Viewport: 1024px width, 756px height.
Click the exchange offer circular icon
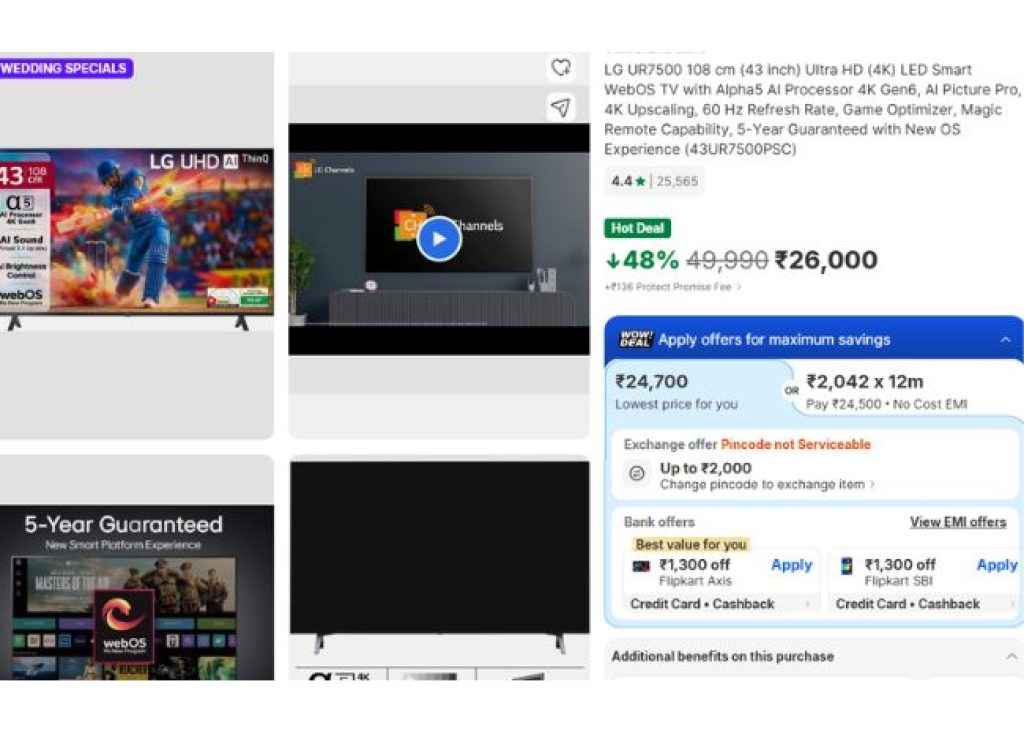click(x=637, y=474)
